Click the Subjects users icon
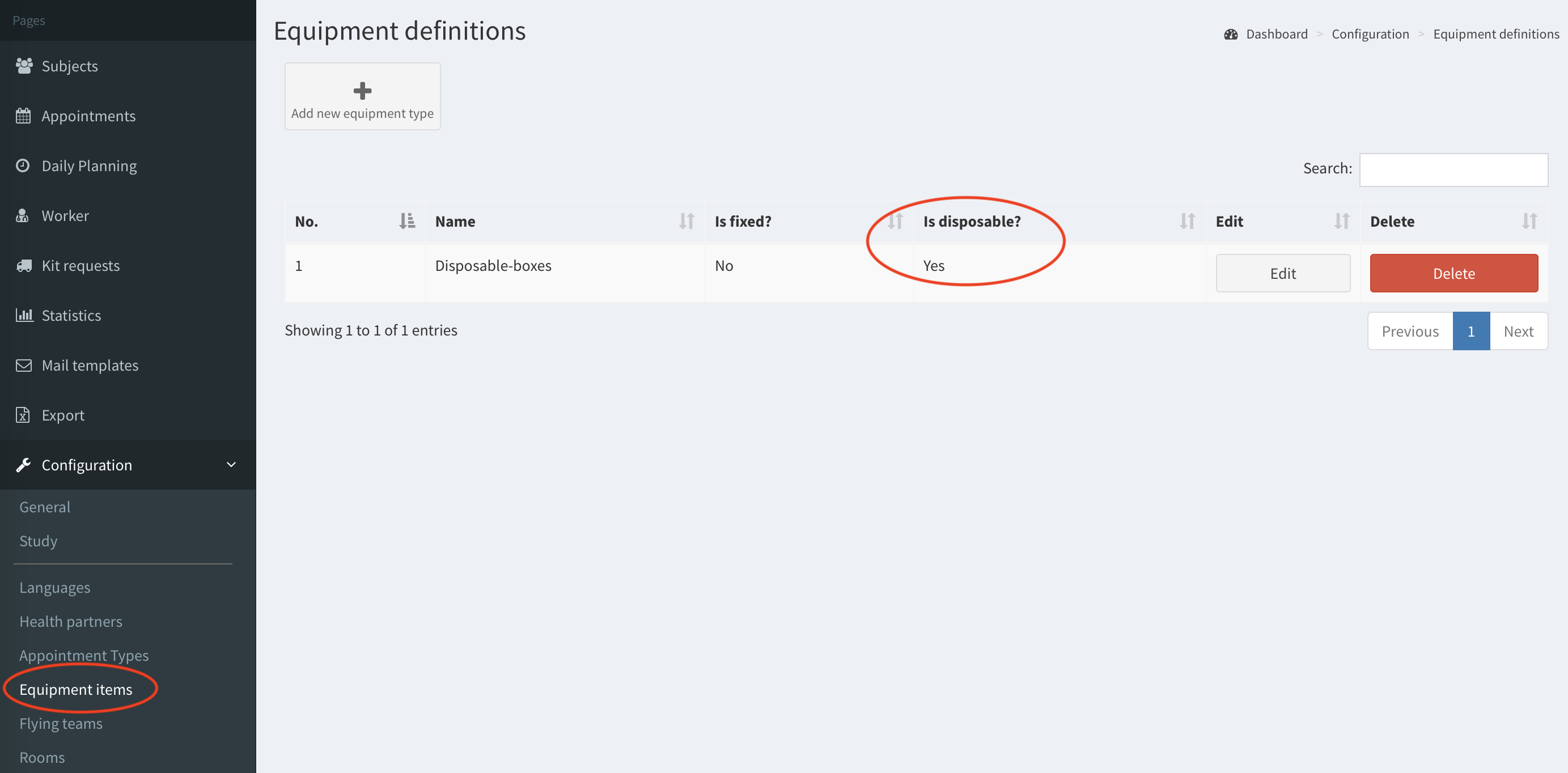Viewport: 1568px width, 773px height. [x=24, y=66]
